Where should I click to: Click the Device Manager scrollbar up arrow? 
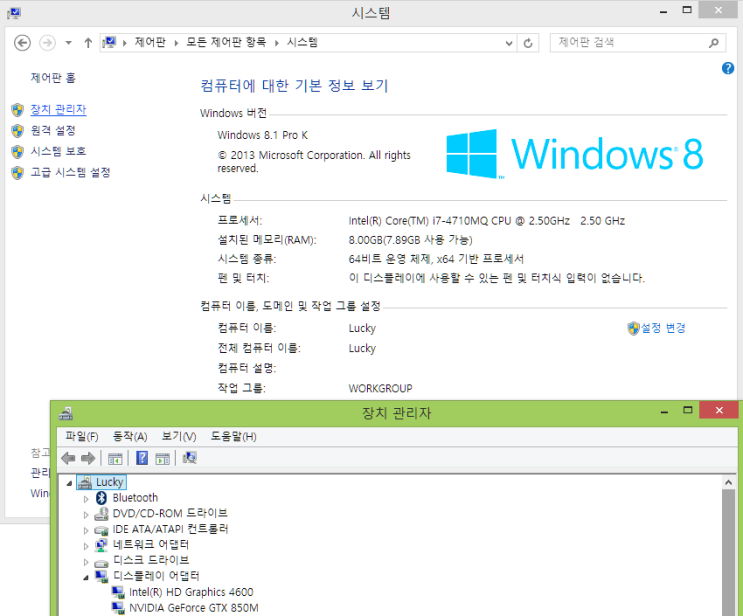tap(728, 482)
